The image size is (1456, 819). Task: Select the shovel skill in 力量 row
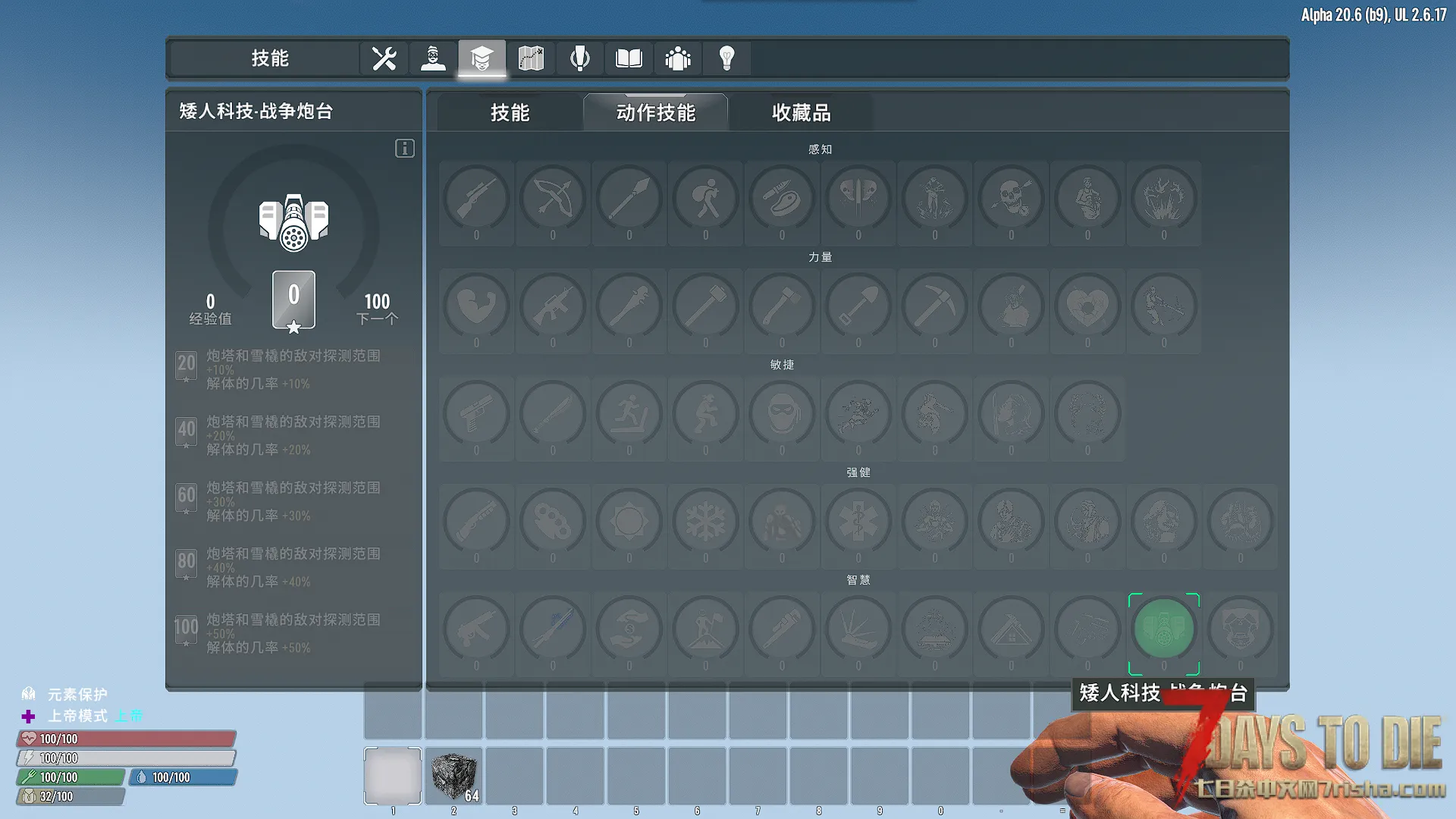pyautogui.click(x=858, y=309)
